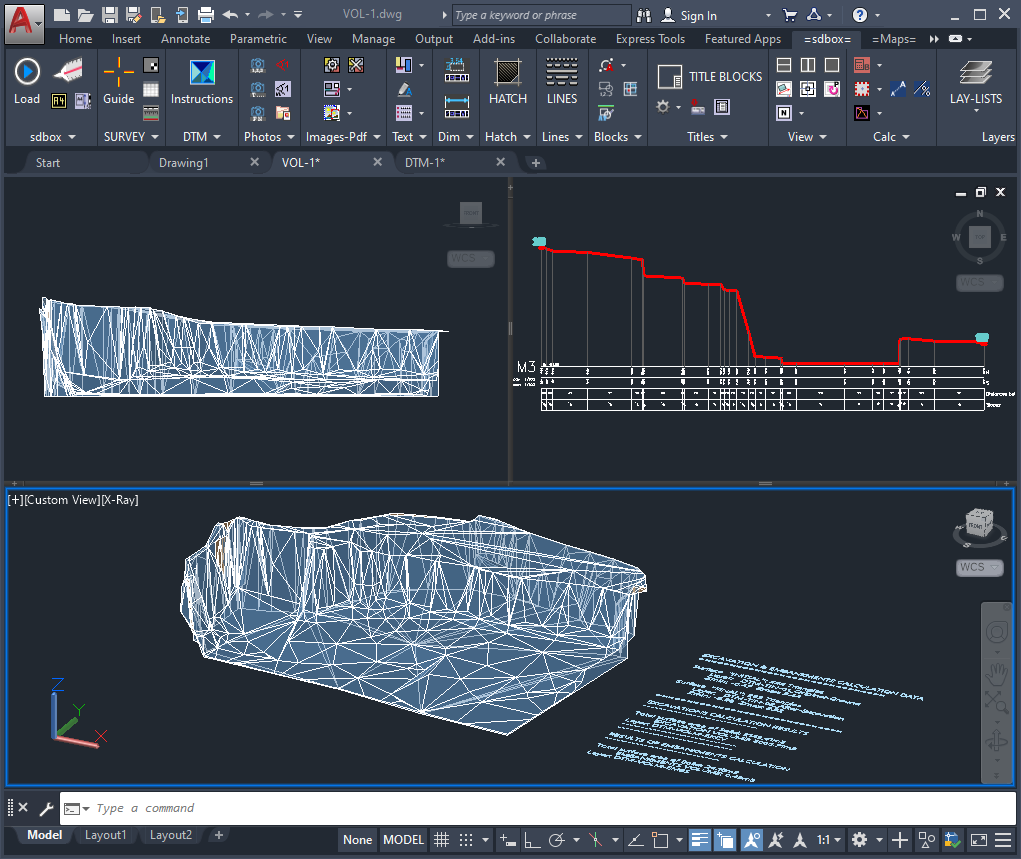Click the TITLE BLOCKS sheet icon
The image size is (1021, 859).
click(x=669, y=77)
